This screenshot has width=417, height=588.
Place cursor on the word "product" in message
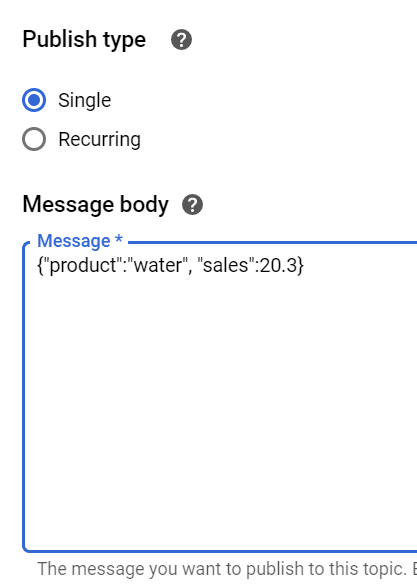[x=82, y=266]
